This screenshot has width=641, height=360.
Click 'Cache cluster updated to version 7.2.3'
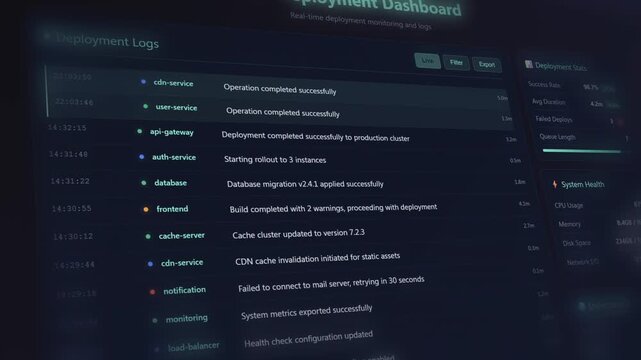pyautogui.click(x=298, y=234)
